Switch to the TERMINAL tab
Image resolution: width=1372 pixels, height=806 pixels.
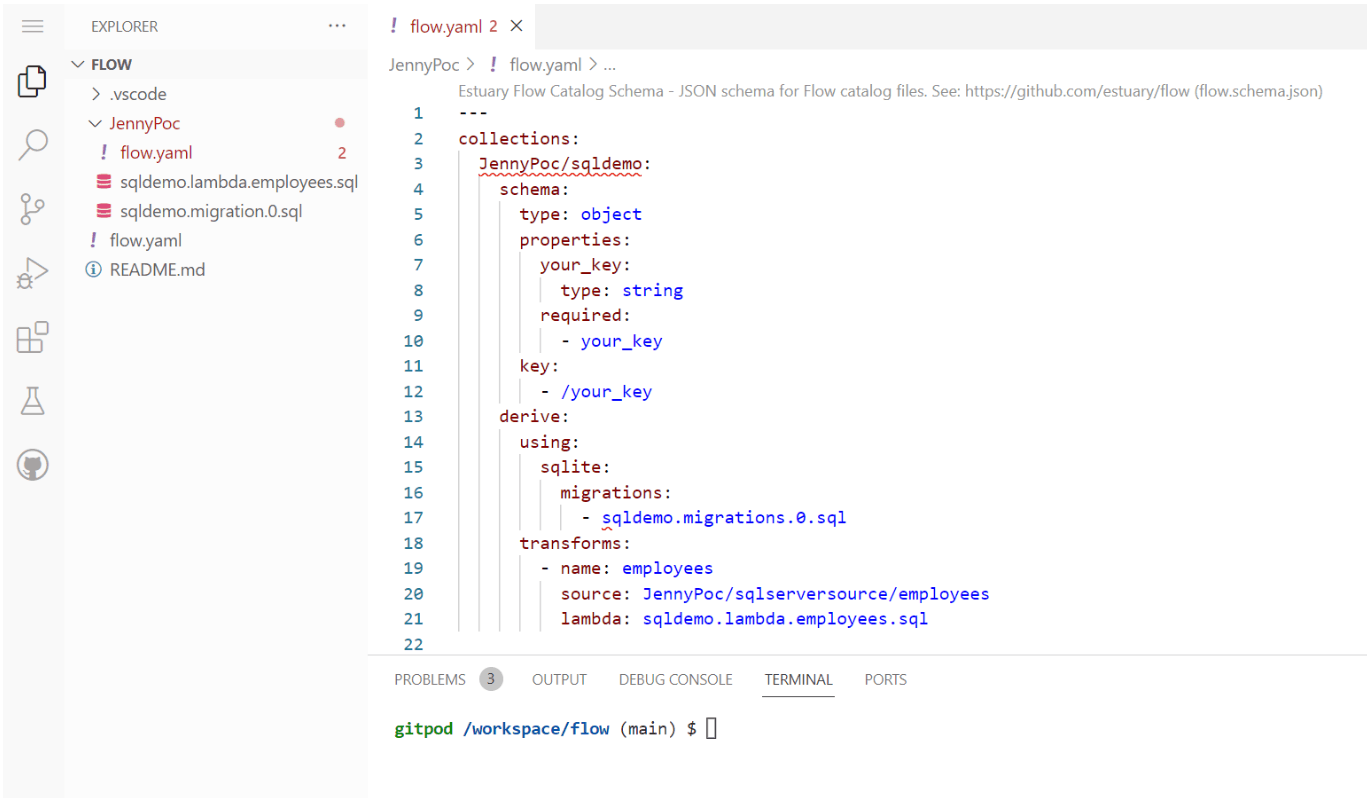(798, 679)
